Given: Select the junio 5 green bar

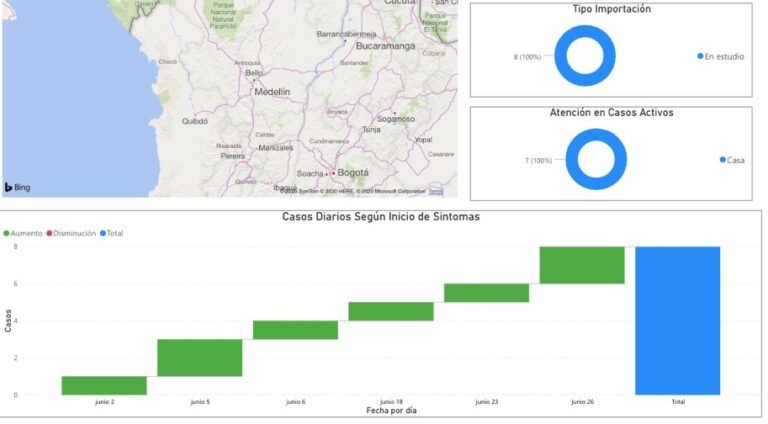Looking at the screenshot, I should [200, 357].
